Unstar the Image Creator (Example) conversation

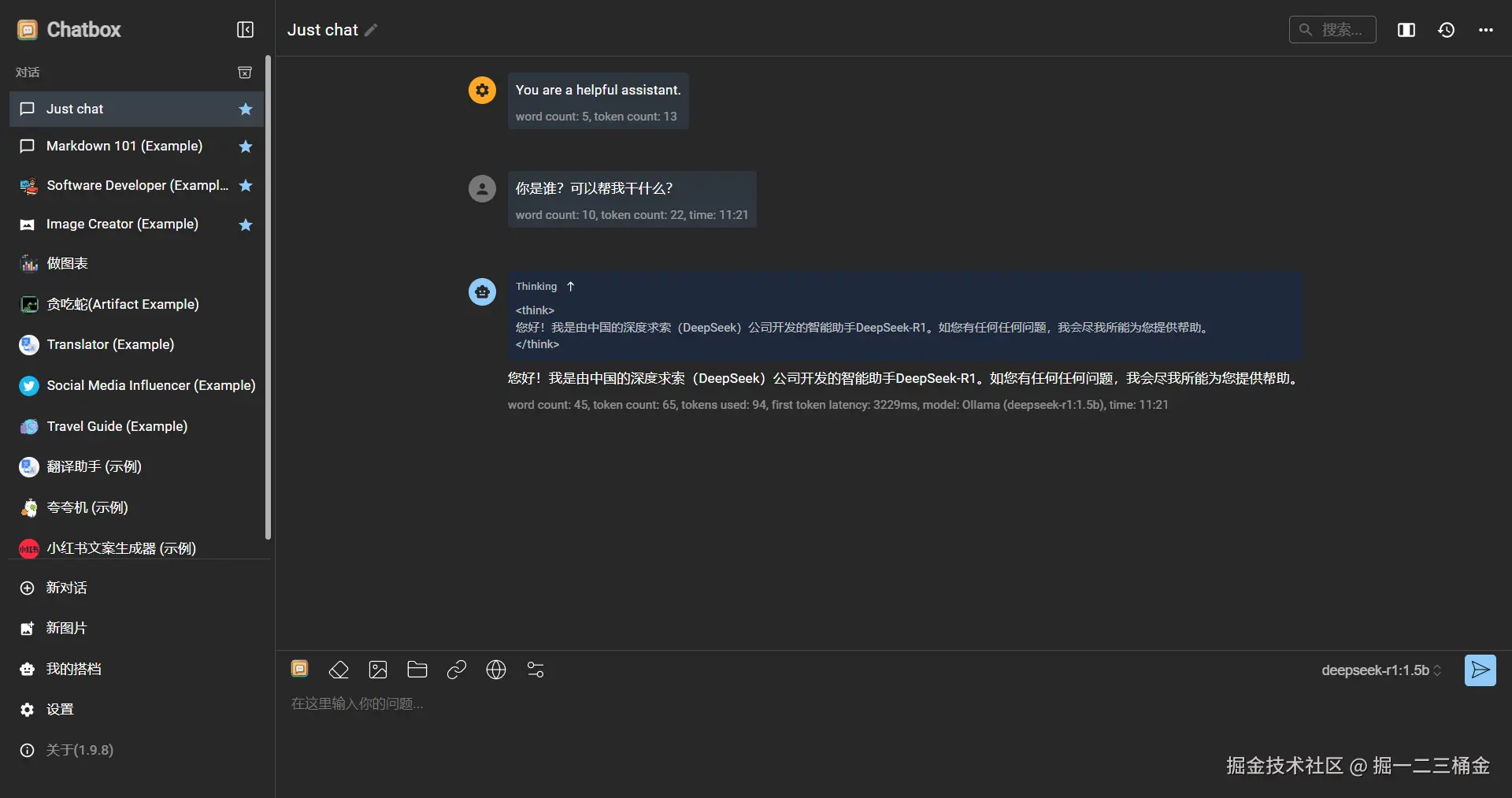(246, 225)
